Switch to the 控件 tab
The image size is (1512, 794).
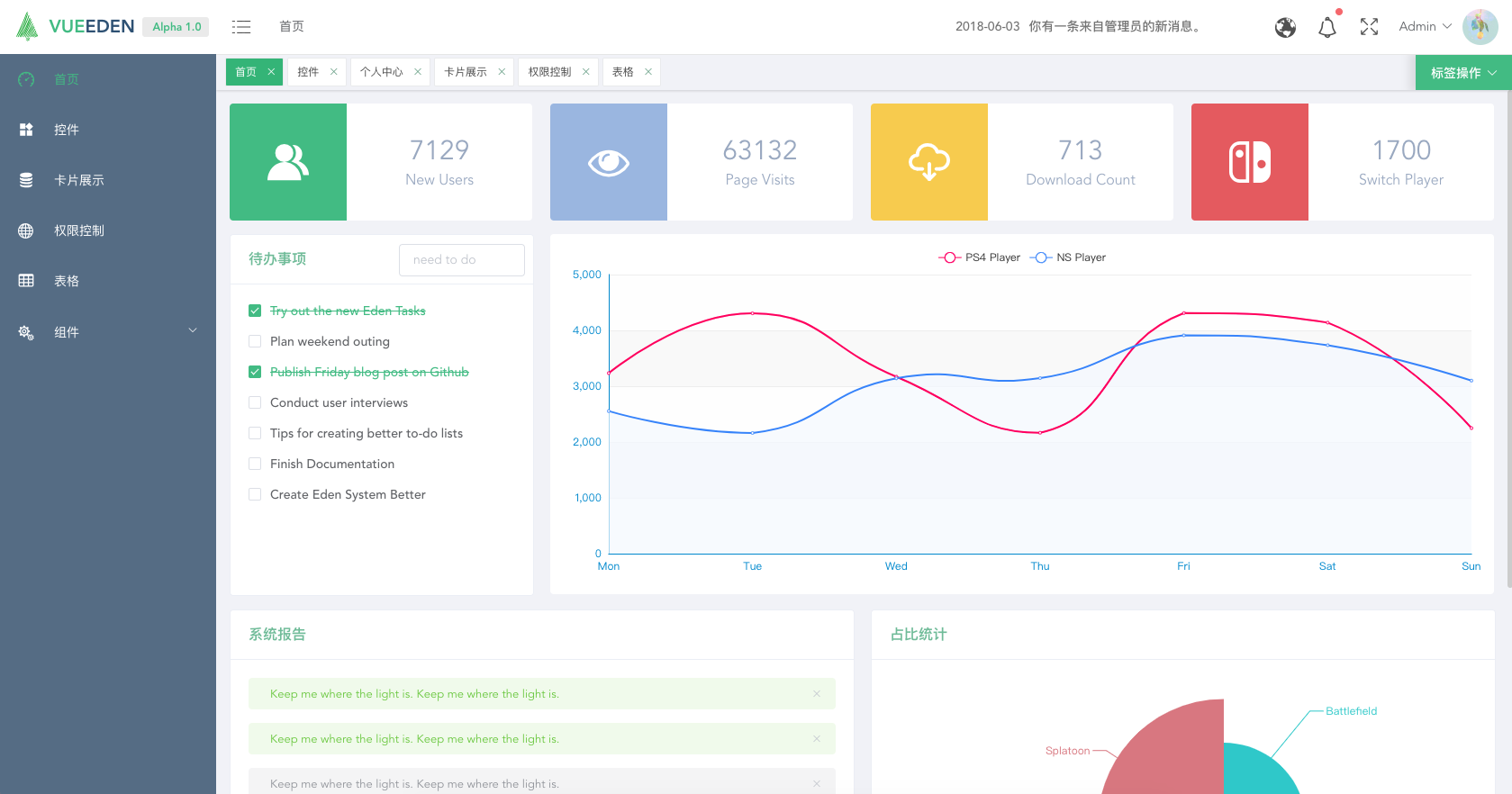[308, 72]
